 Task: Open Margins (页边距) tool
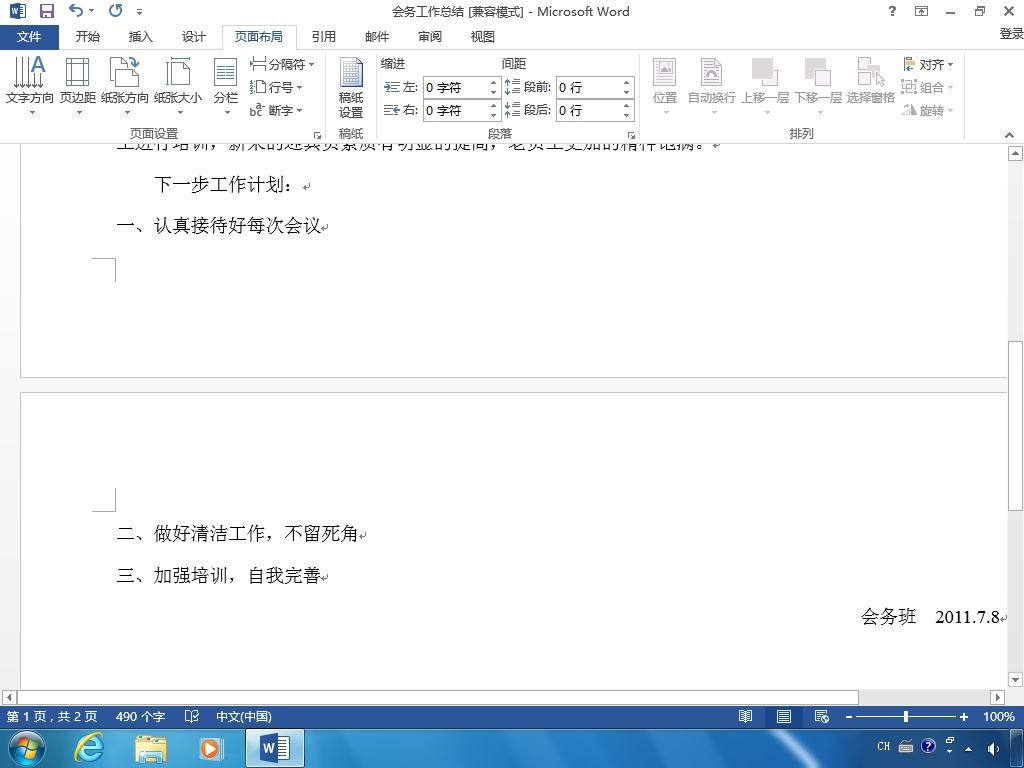pyautogui.click(x=78, y=86)
